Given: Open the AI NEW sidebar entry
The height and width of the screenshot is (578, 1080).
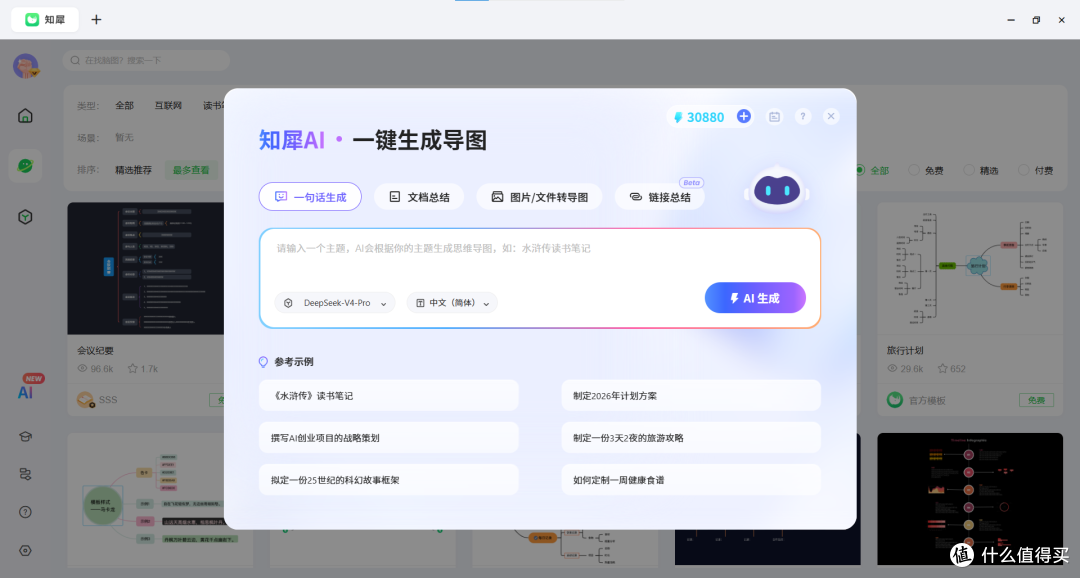Looking at the screenshot, I should [x=28, y=388].
